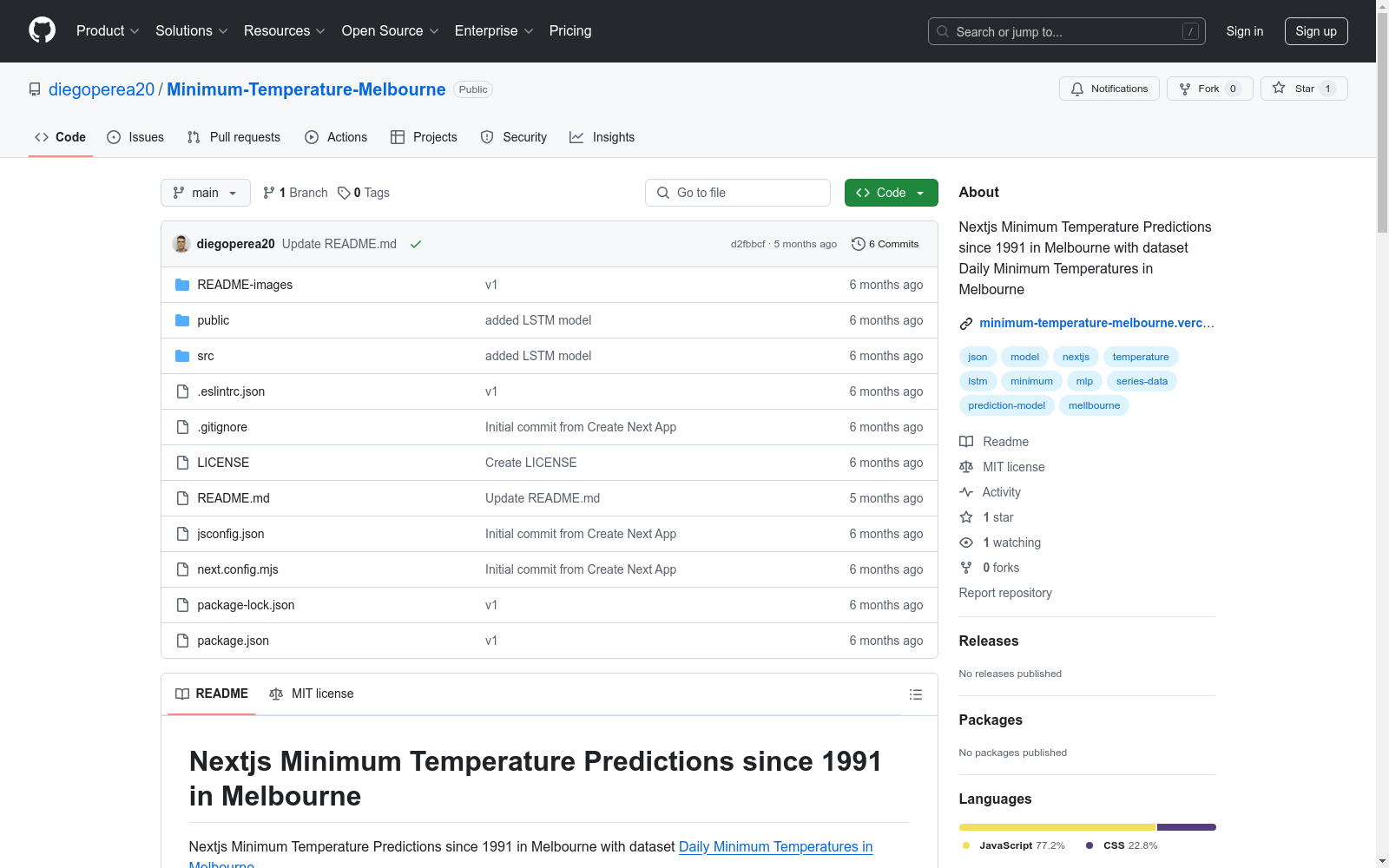Image resolution: width=1389 pixels, height=868 pixels.
Task: Click the lstm topic tag
Action: [x=978, y=381]
